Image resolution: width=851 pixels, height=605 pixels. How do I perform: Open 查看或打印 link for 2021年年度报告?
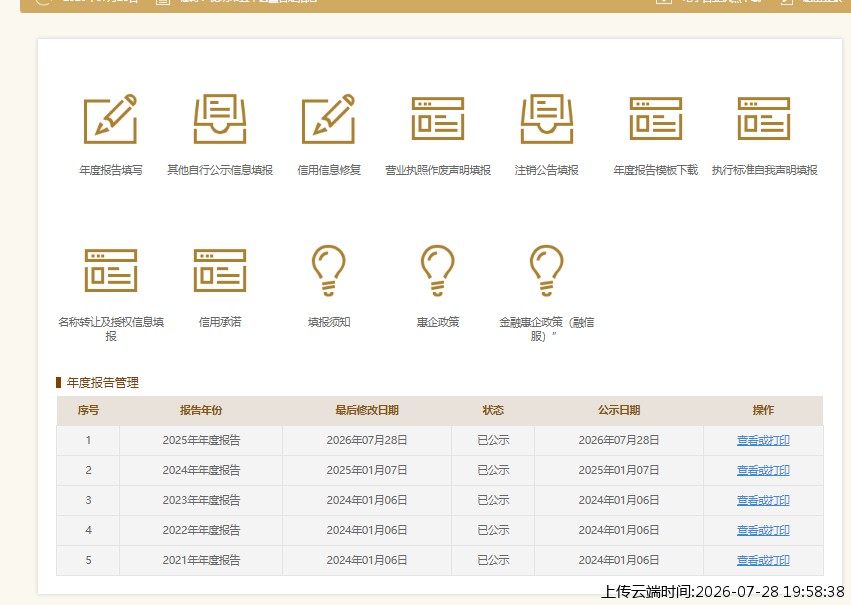click(x=763, y=560)
